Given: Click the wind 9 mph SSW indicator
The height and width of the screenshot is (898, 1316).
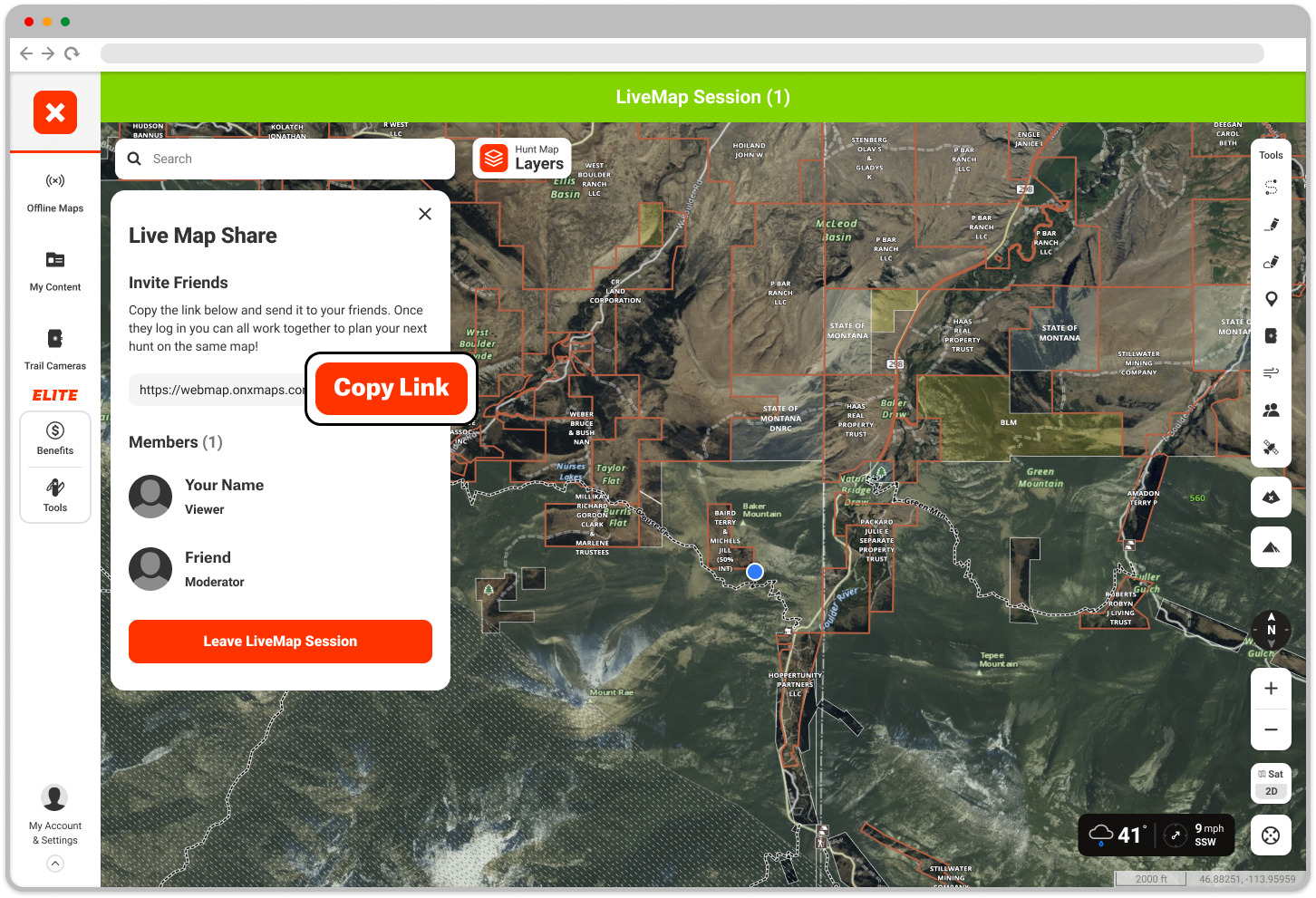Looking at the screenshot, I should click(x=1195, y=835).
